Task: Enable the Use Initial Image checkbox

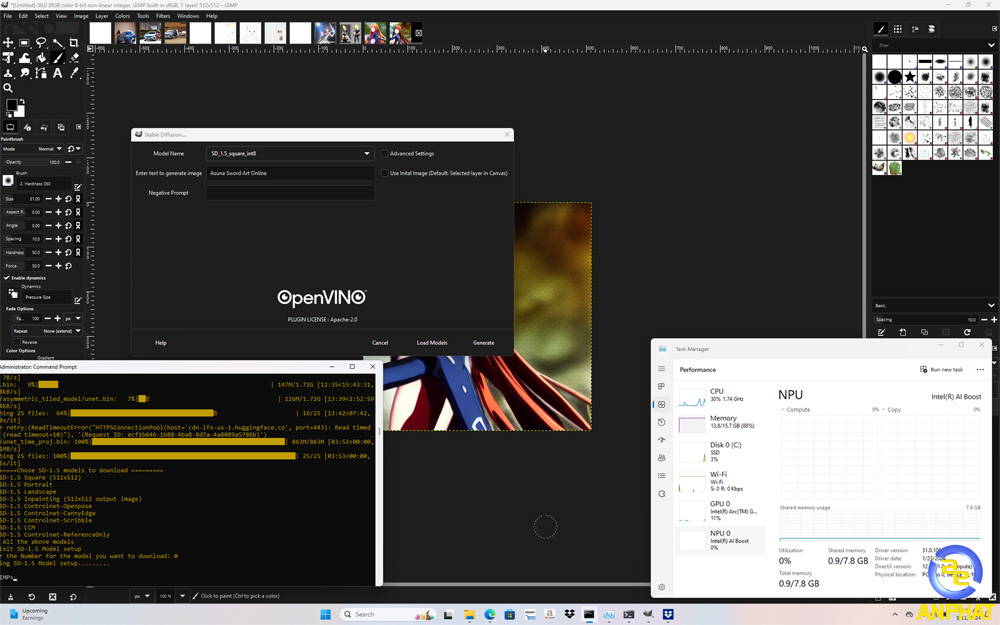Action: click(385, 173)
